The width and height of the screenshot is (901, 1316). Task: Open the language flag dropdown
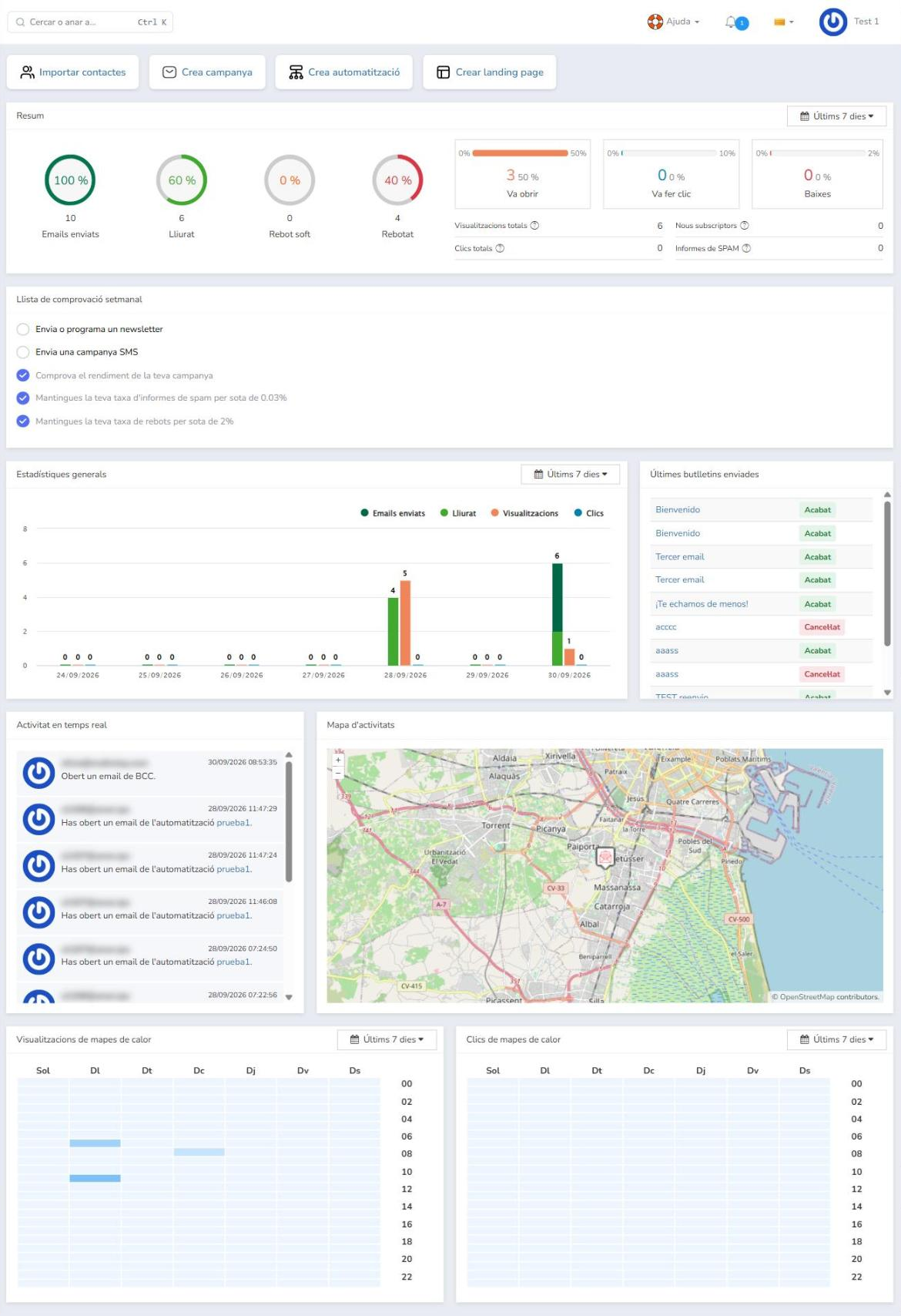click(784, 22)
